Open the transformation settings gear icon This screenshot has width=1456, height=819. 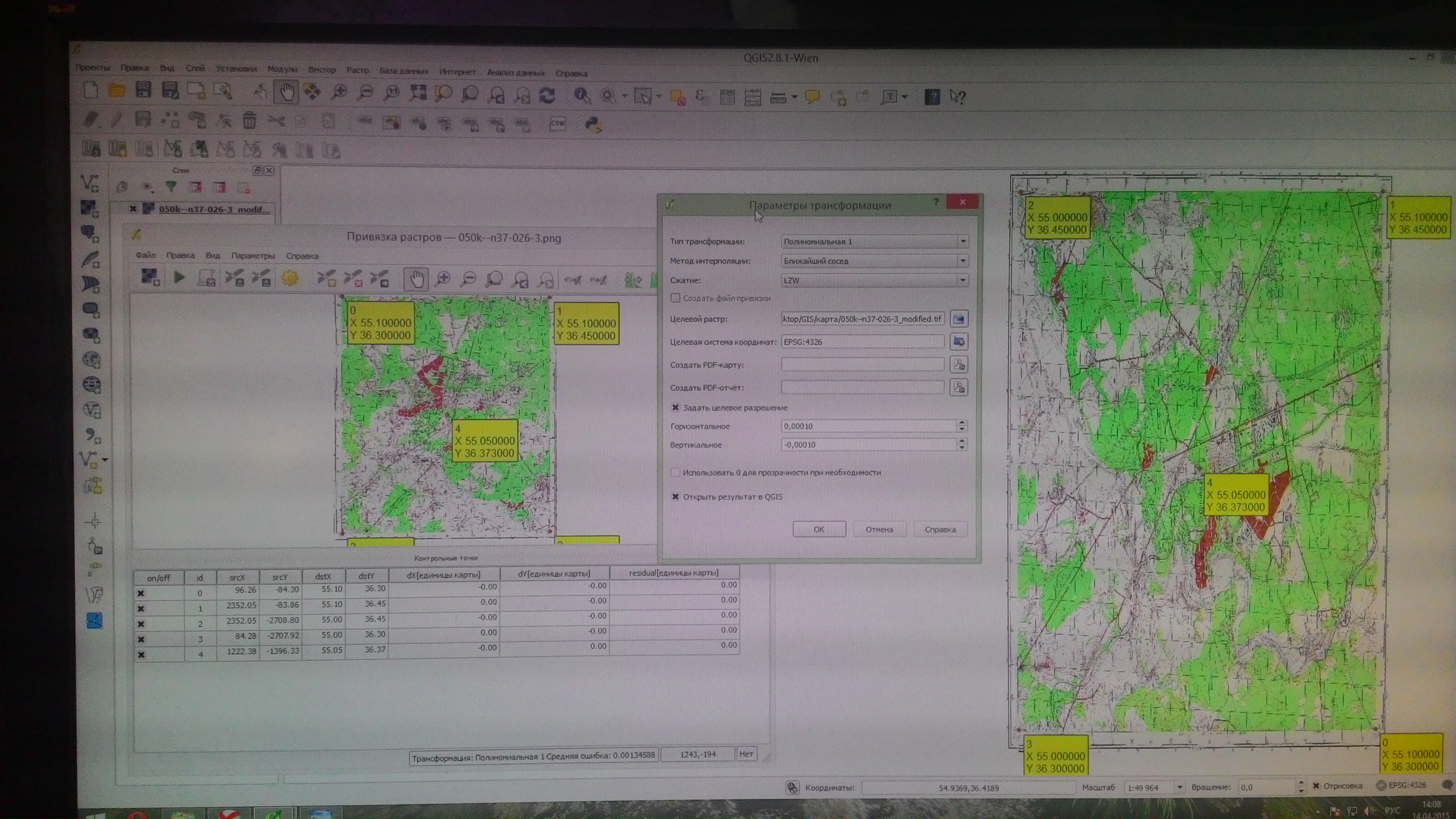[290, 278]
